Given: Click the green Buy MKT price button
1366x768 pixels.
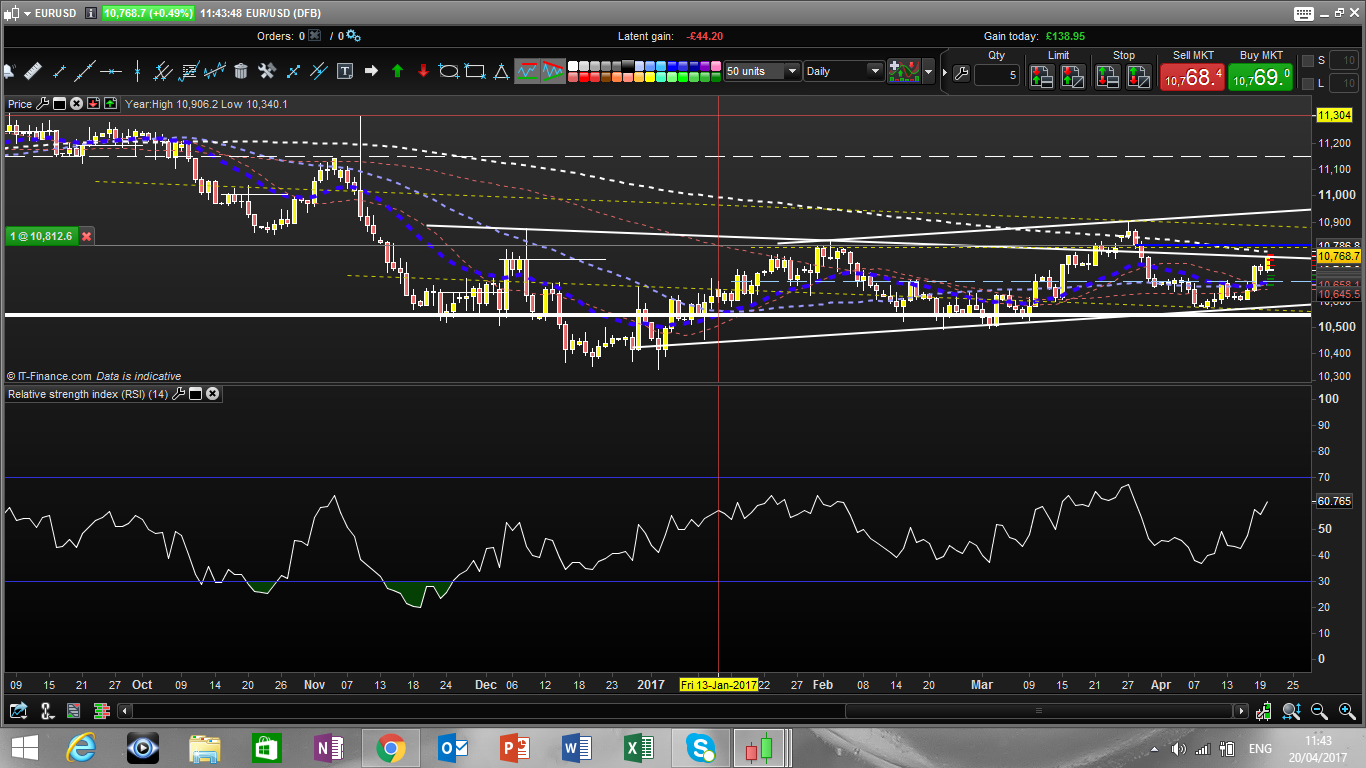Looking at the screenshot, I should (1260, 77).
